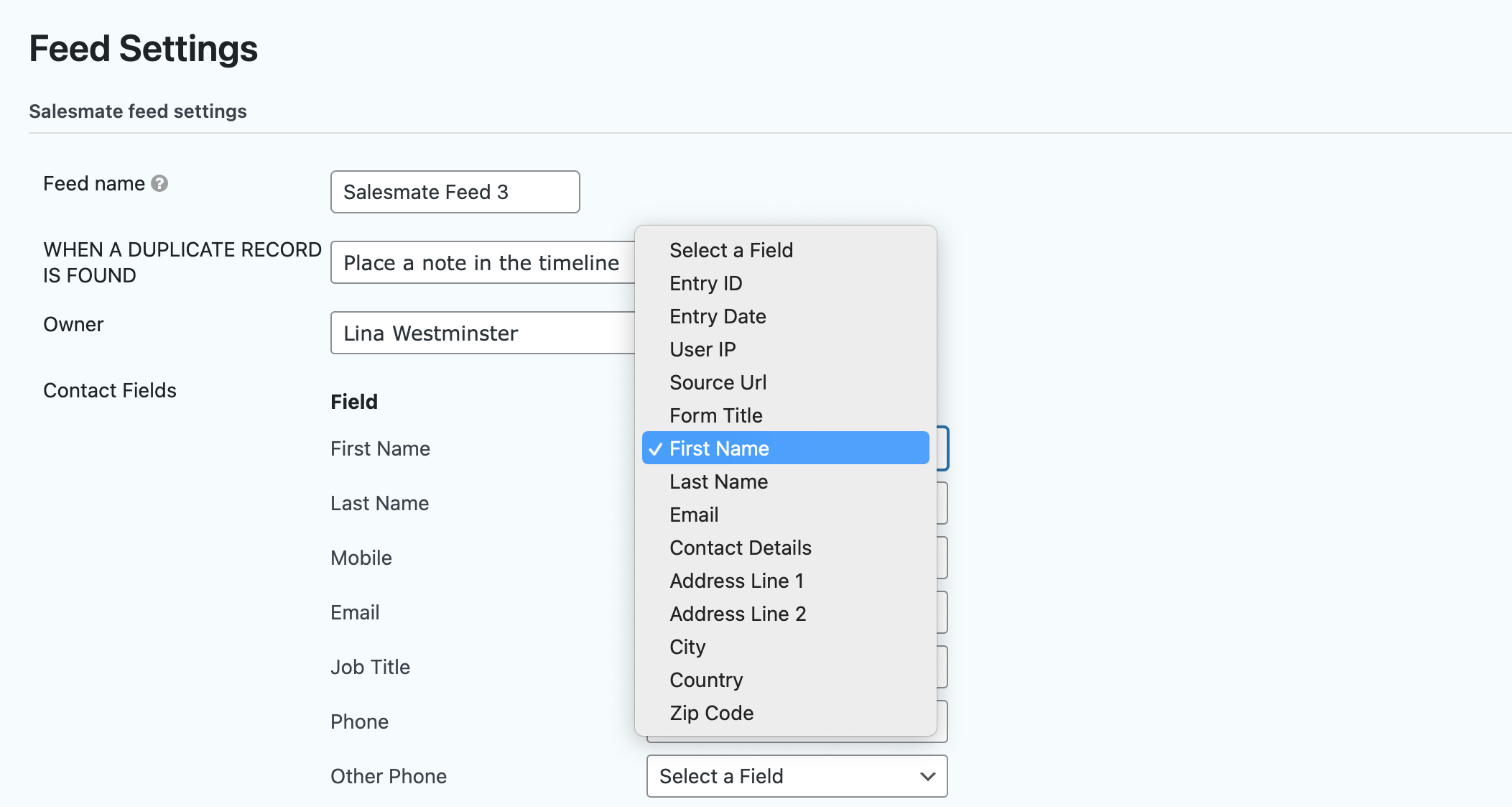Viewport: 1512px width, 807px height.
Task: Open the Owner dropdown showing Lina Westminster
Action: tap(483, 333)
